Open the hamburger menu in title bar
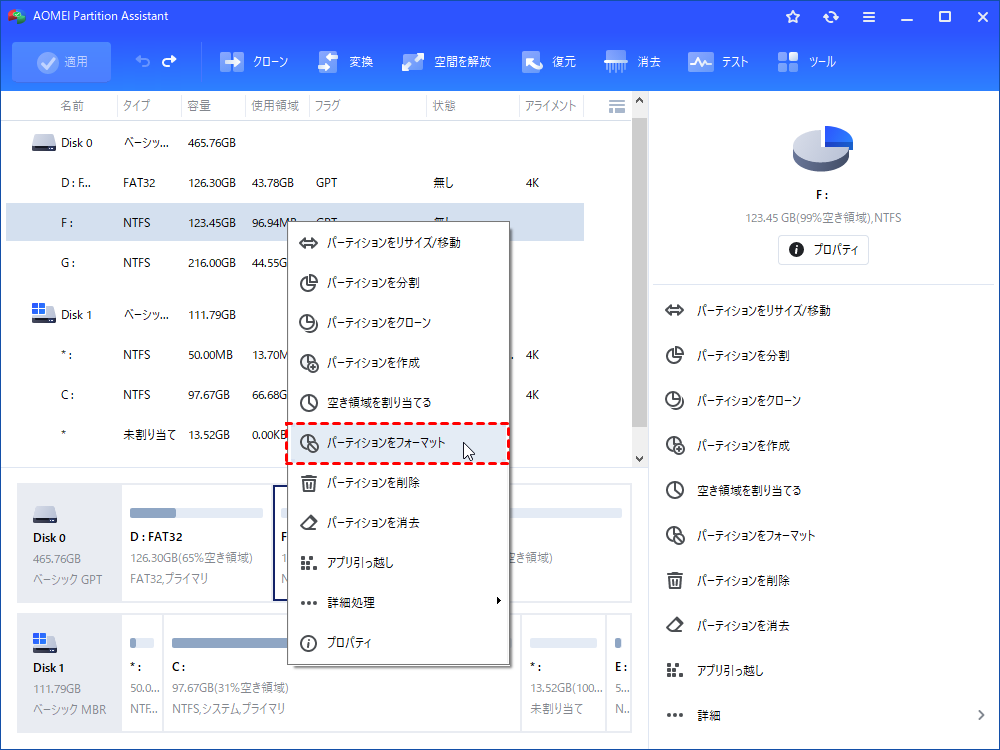The image size is (1000, 750). point(869,17)
